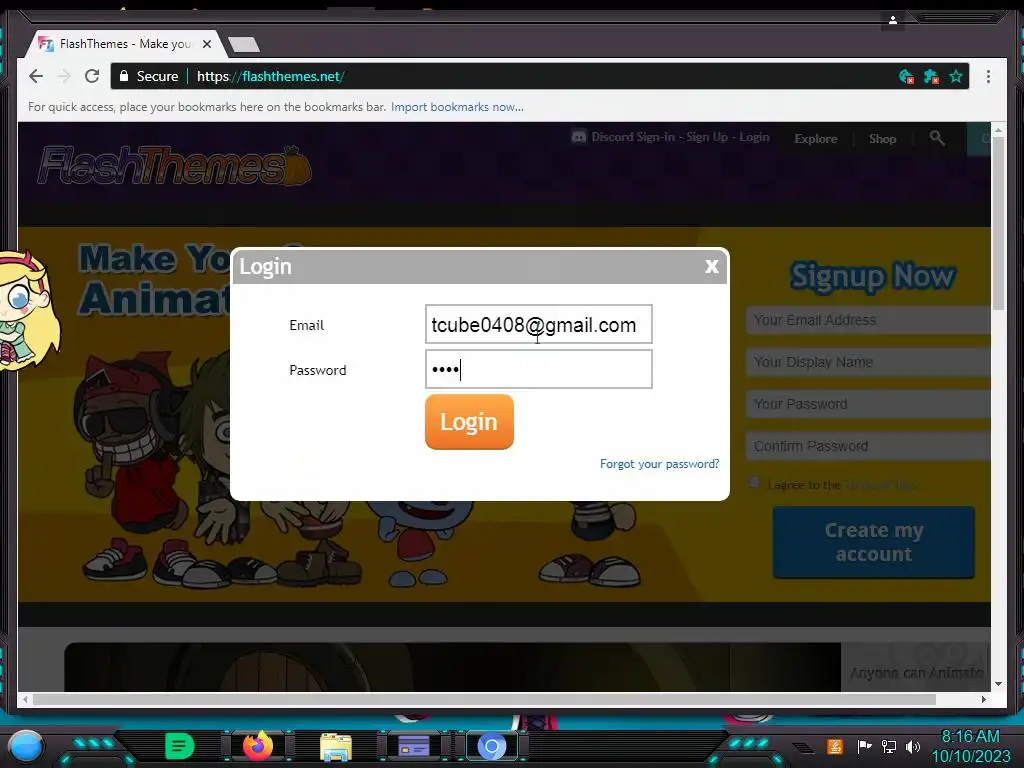The width and height of the screenshot is (1024, 768).
Task: Click the site search magnifier icon
Action: point(937,138)
